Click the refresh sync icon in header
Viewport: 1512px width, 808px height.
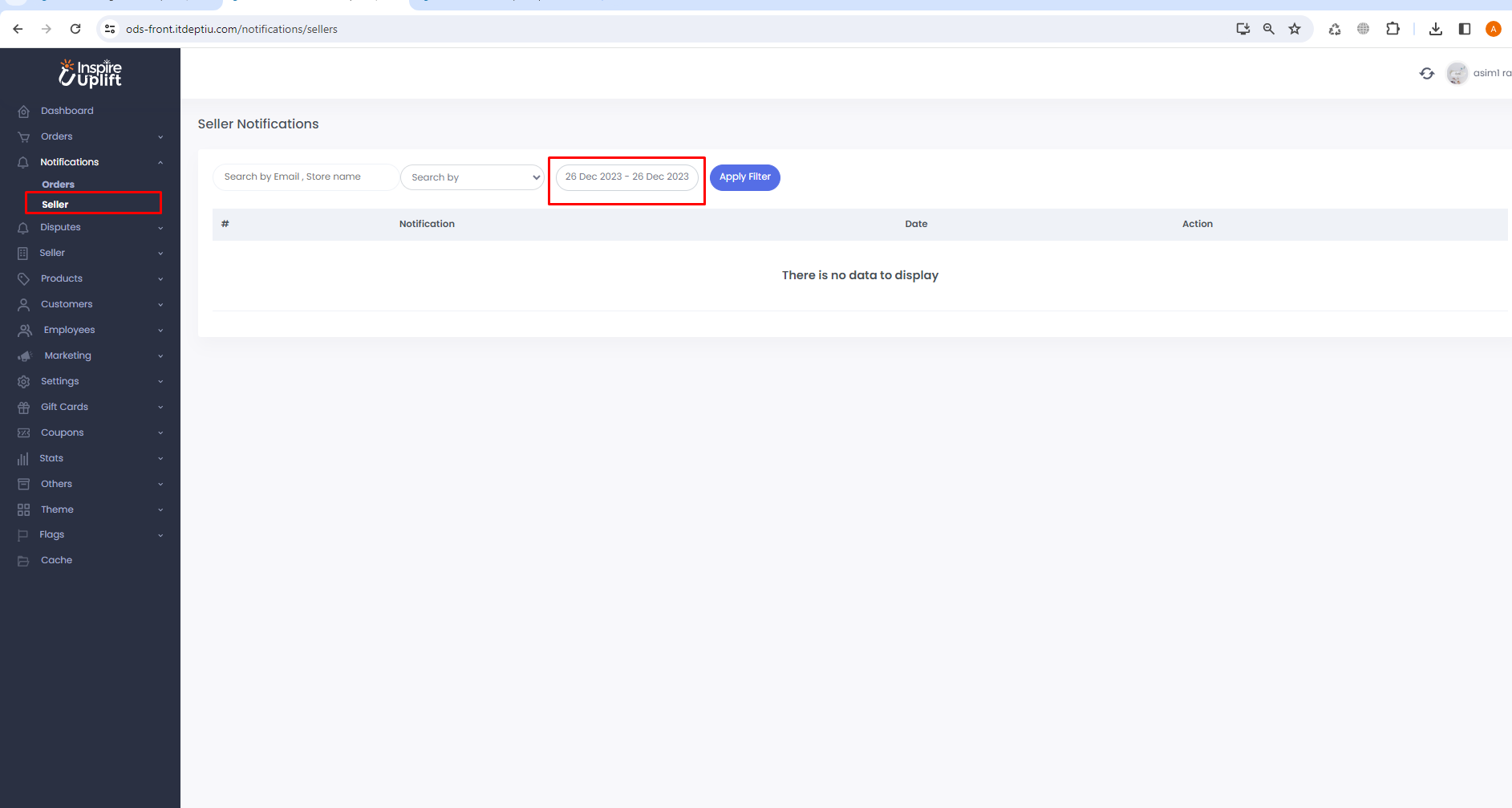[1426, 74]
